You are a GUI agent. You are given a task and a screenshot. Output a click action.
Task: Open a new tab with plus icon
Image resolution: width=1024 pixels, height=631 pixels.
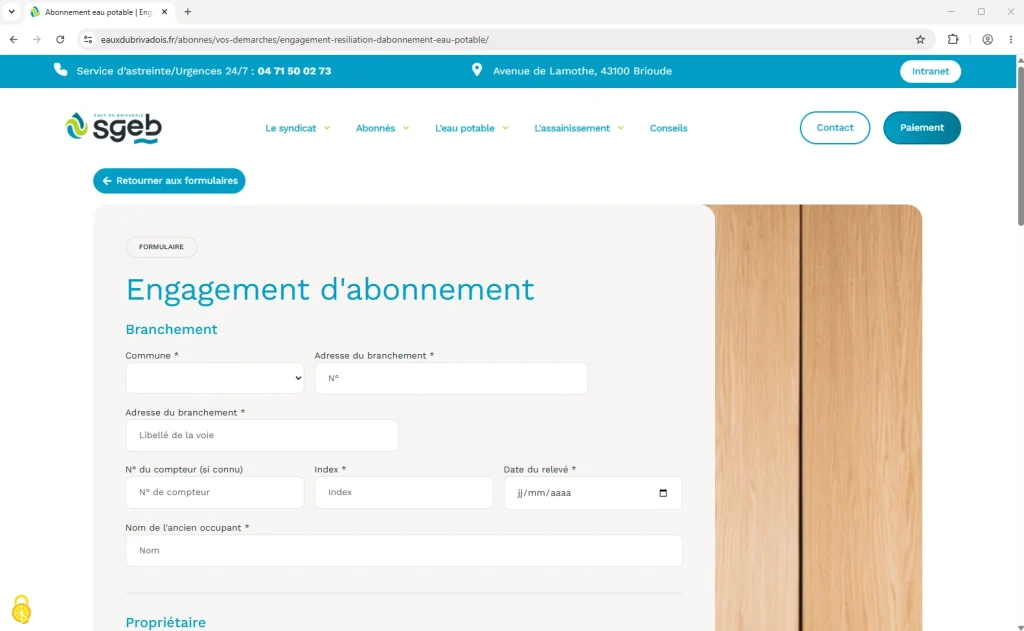(187, 12)
